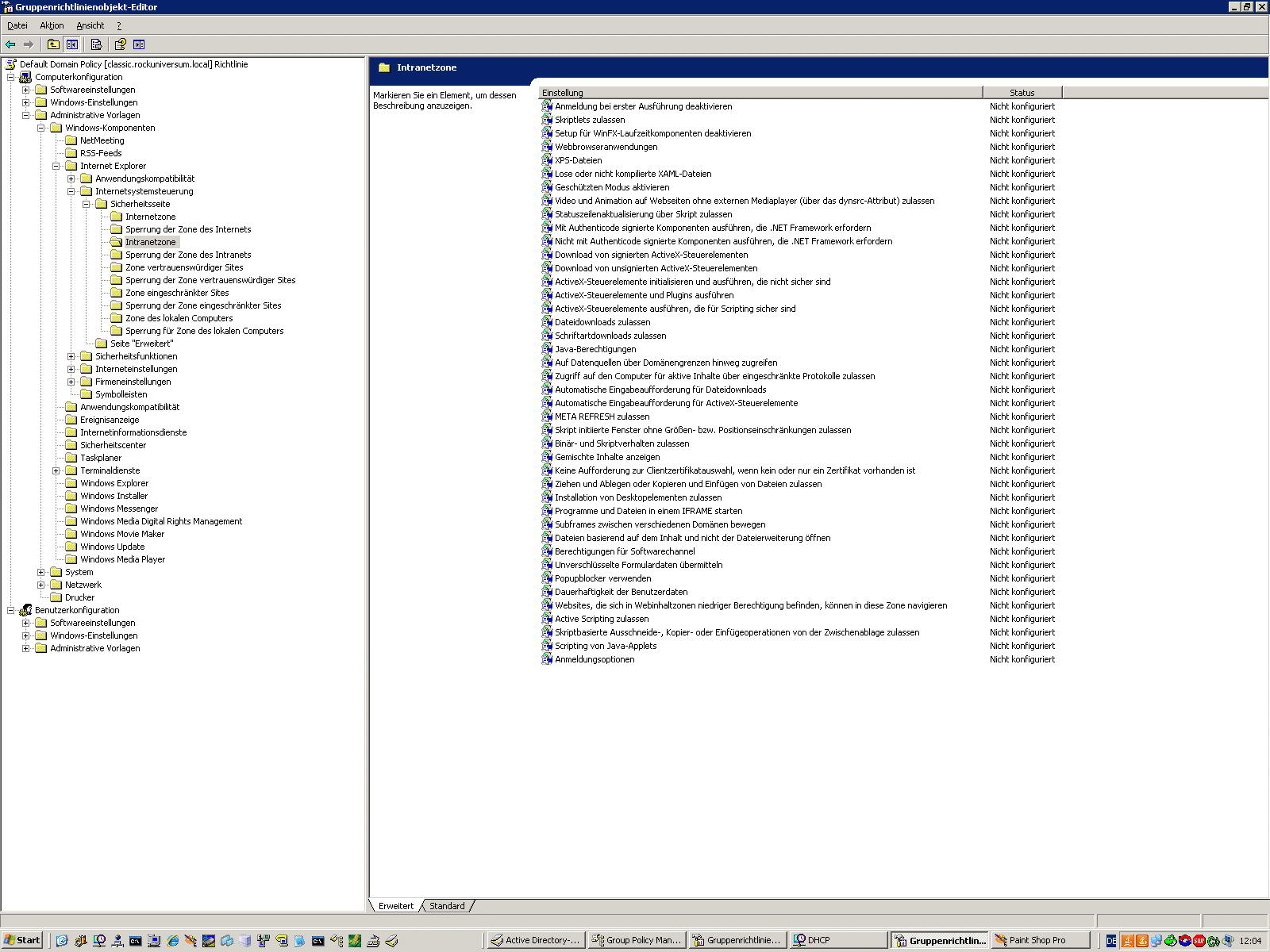
Task: Collapse the Computerkonfiguration node
Action: pos(10,77)
